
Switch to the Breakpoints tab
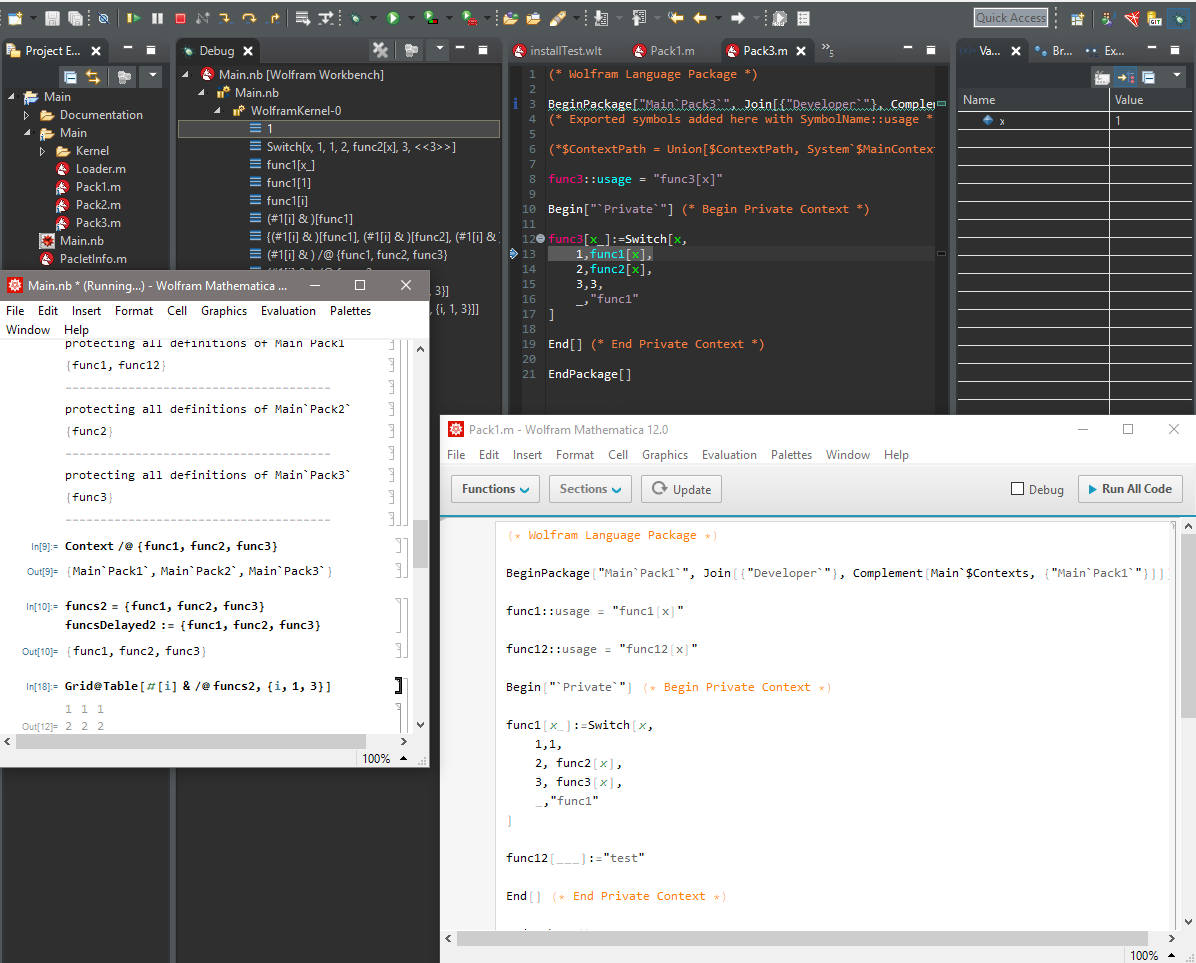1053,50
